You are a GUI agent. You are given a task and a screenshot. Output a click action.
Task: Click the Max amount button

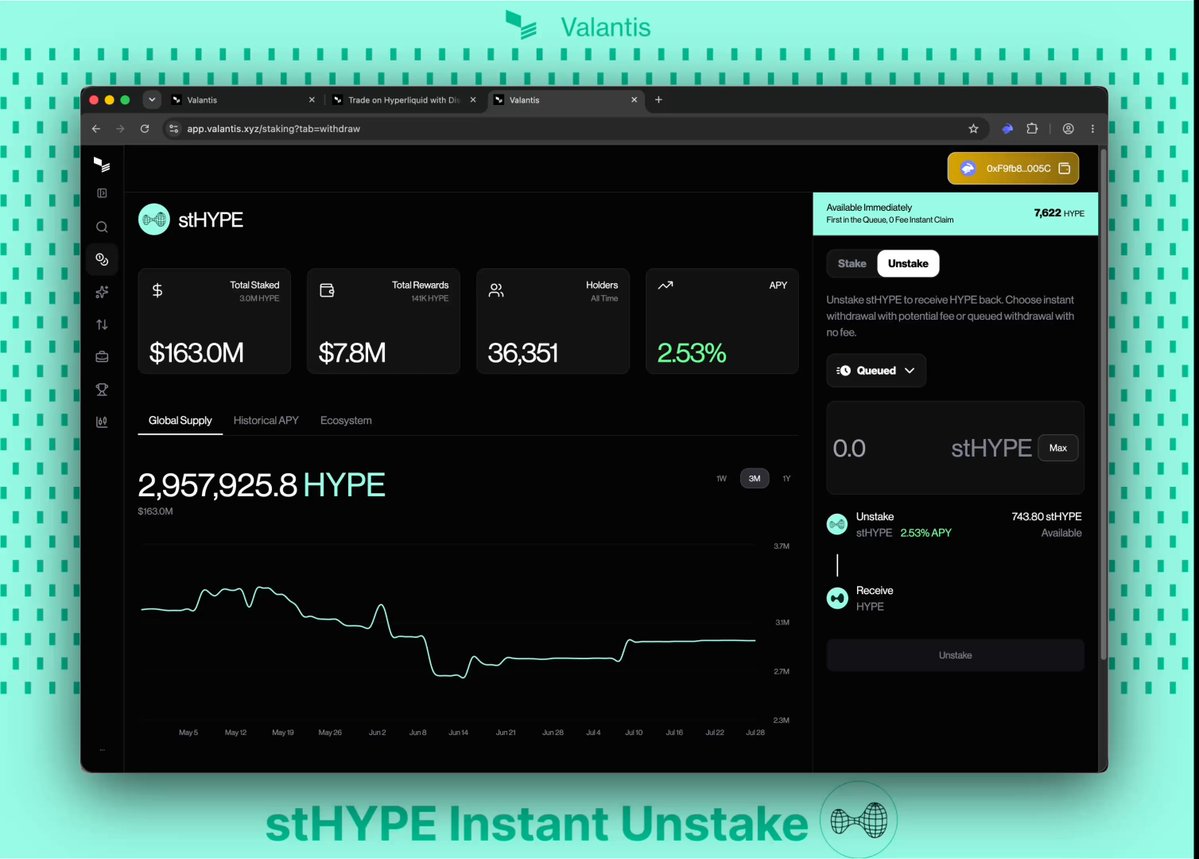pyautogui.click(x=1058, y=448)
